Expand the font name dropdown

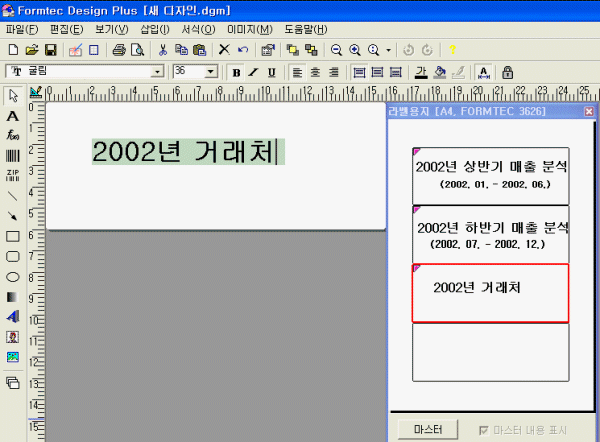click(157, 72)
